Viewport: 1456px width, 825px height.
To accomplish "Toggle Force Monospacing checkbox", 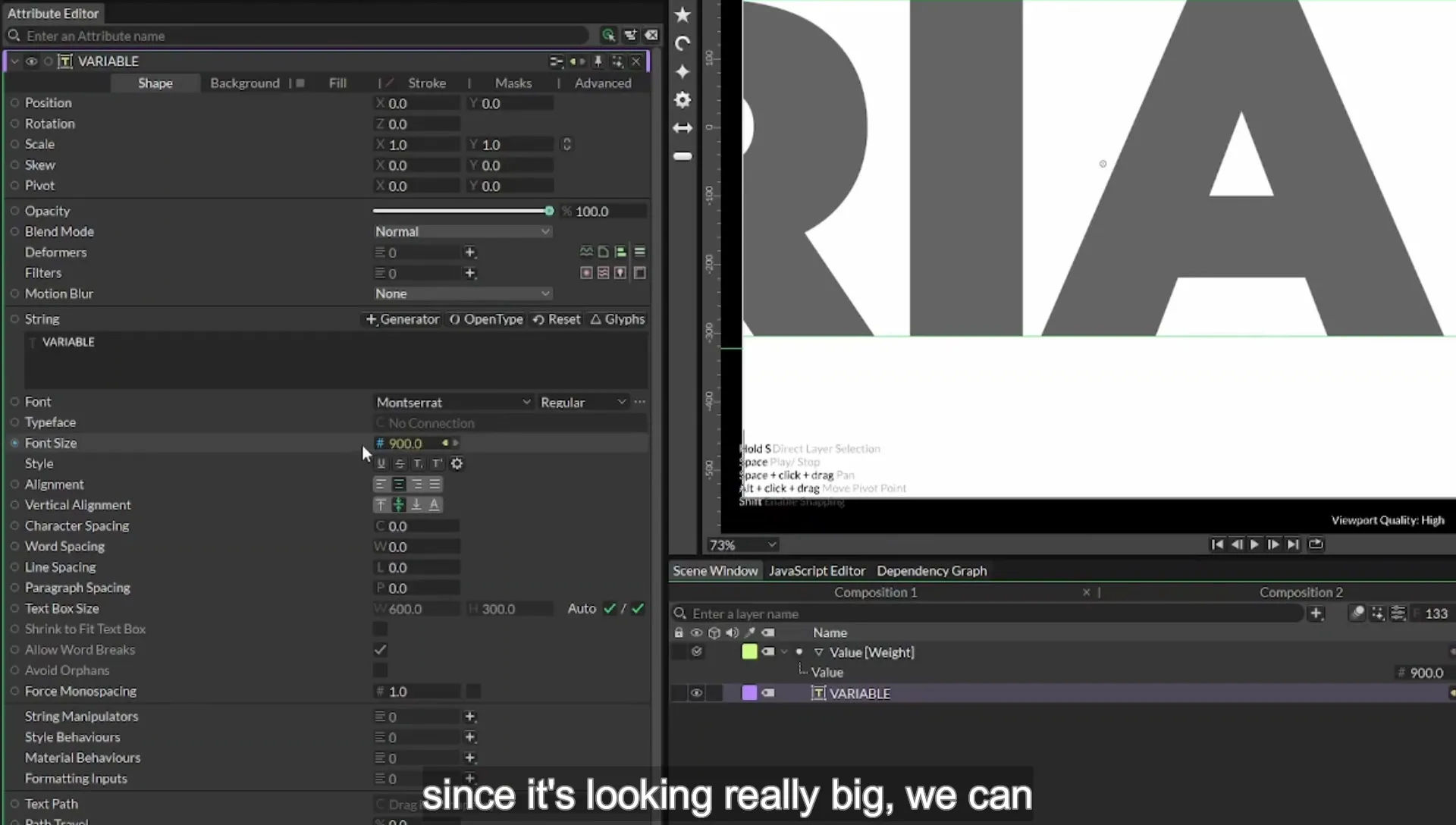I will tap(472, 691).
